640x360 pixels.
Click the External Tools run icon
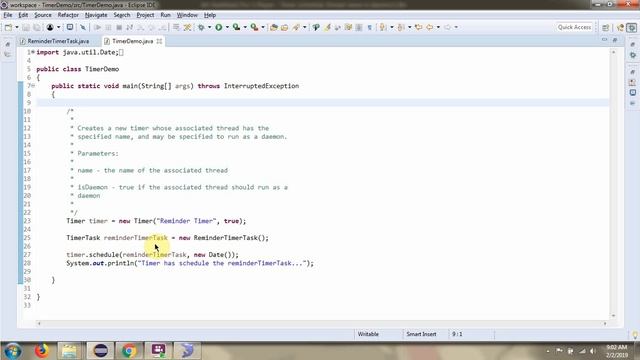click(254, 27)
